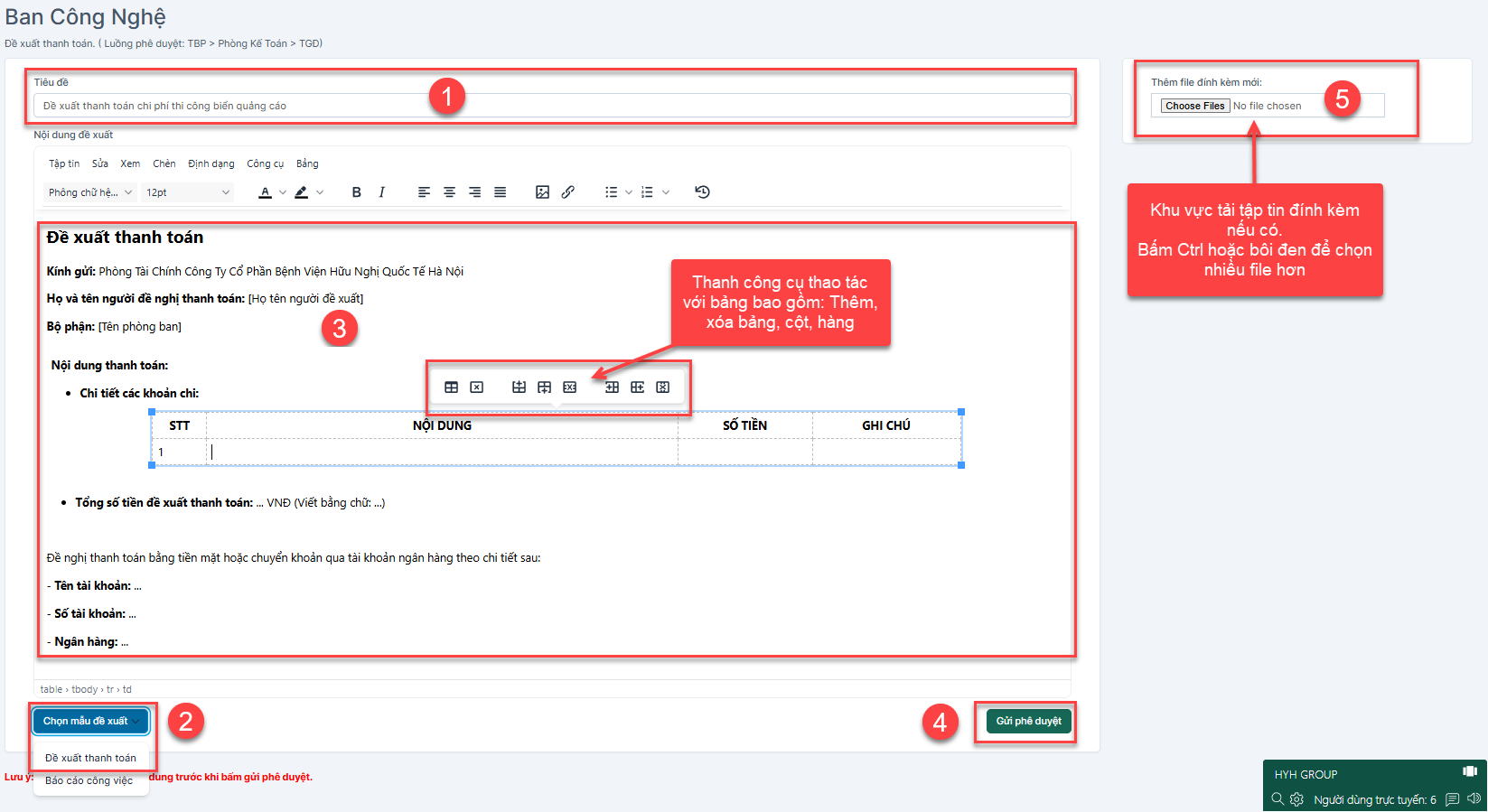Insert a row before using the table toolbar
This screenshot has width=1488, height=812.
point(519,387)
